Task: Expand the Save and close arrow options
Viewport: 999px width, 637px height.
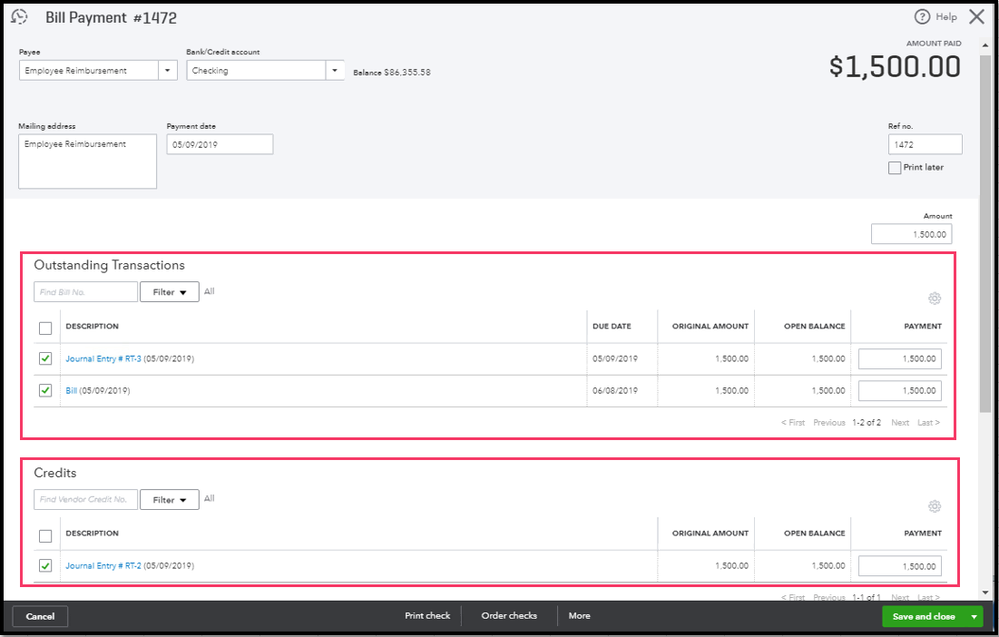Action: pyautogui.click(x=974, y=617)
